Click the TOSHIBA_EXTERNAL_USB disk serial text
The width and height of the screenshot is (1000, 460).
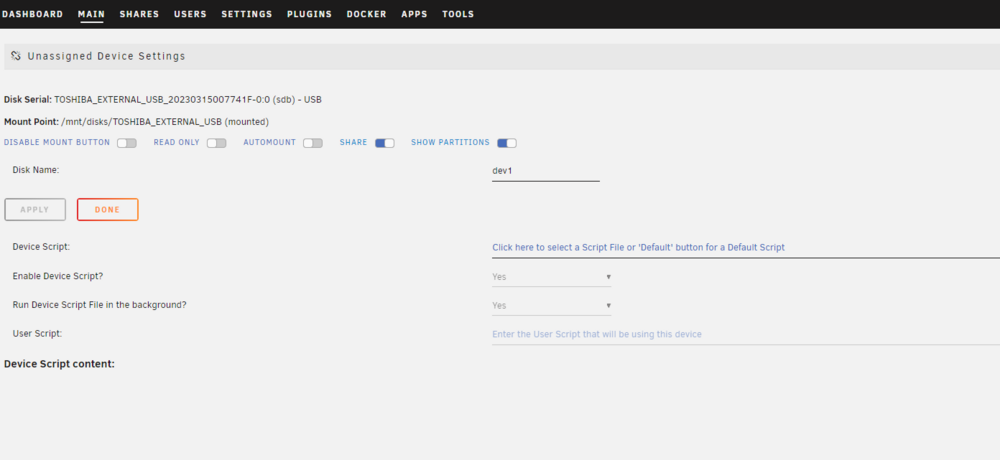click(188, 100)
